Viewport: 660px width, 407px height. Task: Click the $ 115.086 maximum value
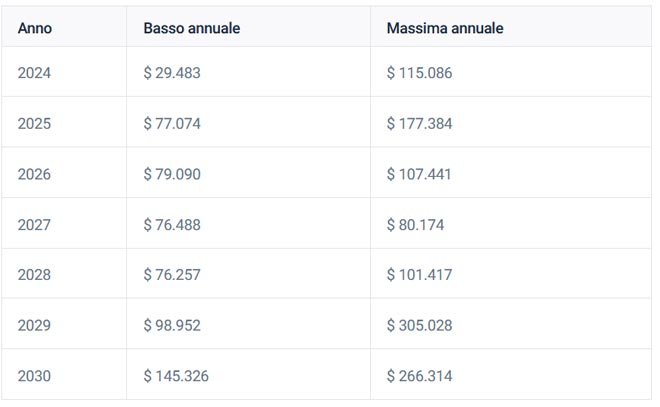419,74
